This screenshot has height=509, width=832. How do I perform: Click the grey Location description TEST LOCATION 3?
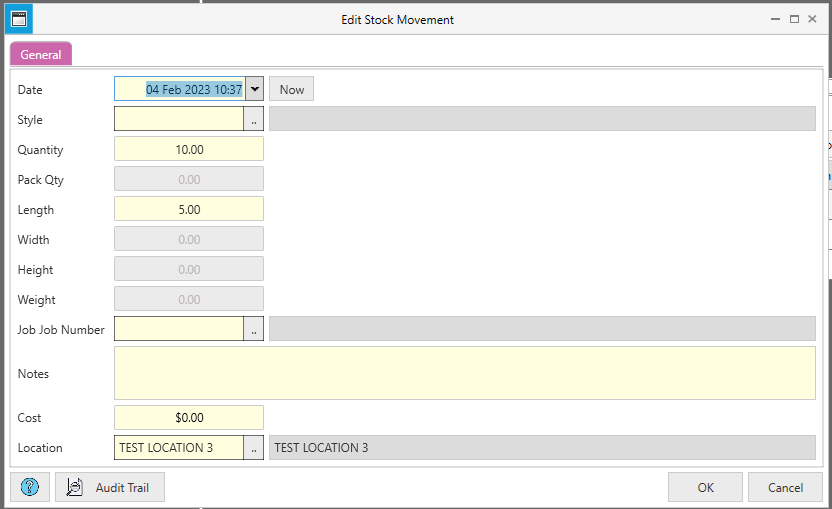[x=542, y=447]
